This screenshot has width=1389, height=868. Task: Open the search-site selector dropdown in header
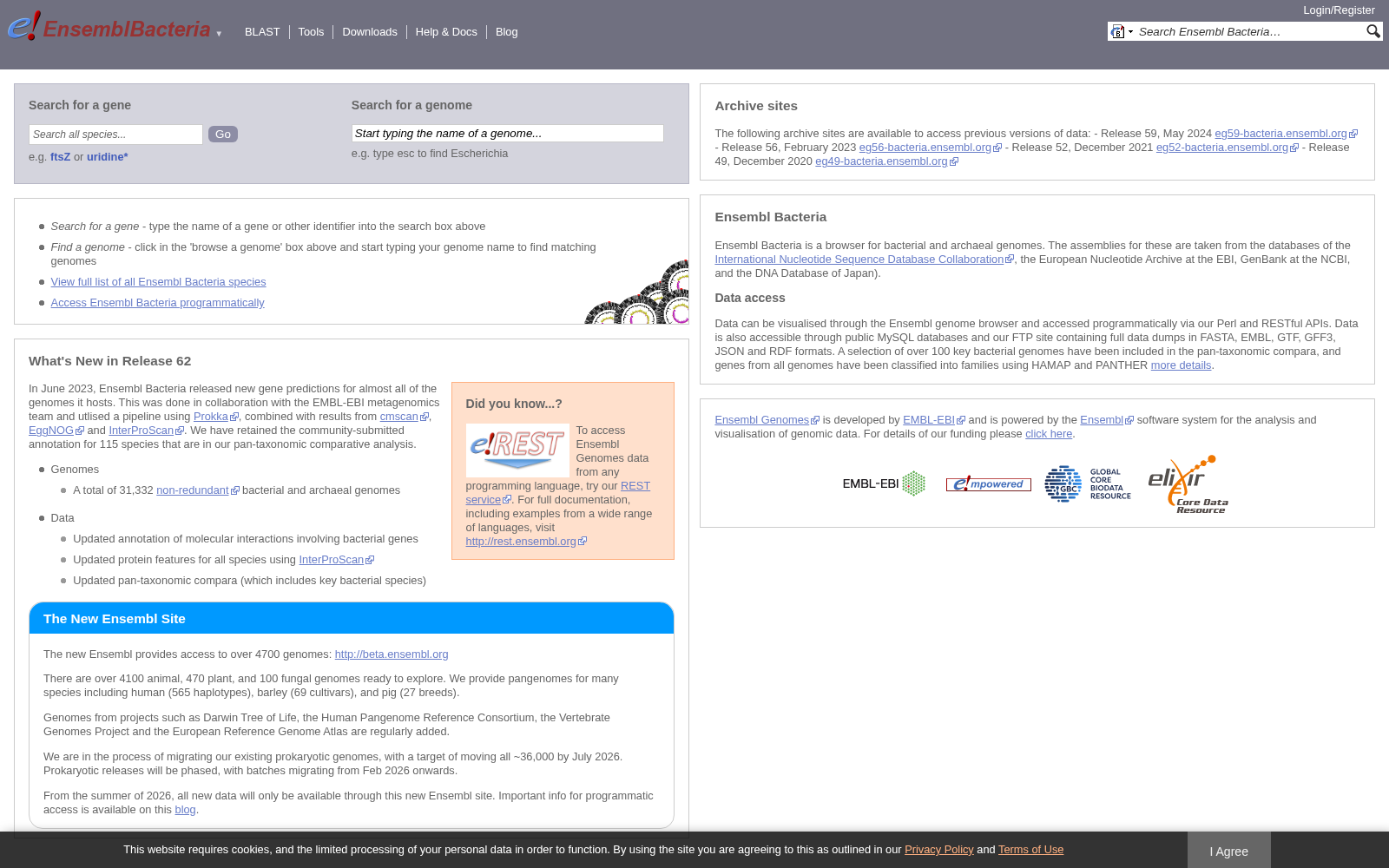[1122, 32]
